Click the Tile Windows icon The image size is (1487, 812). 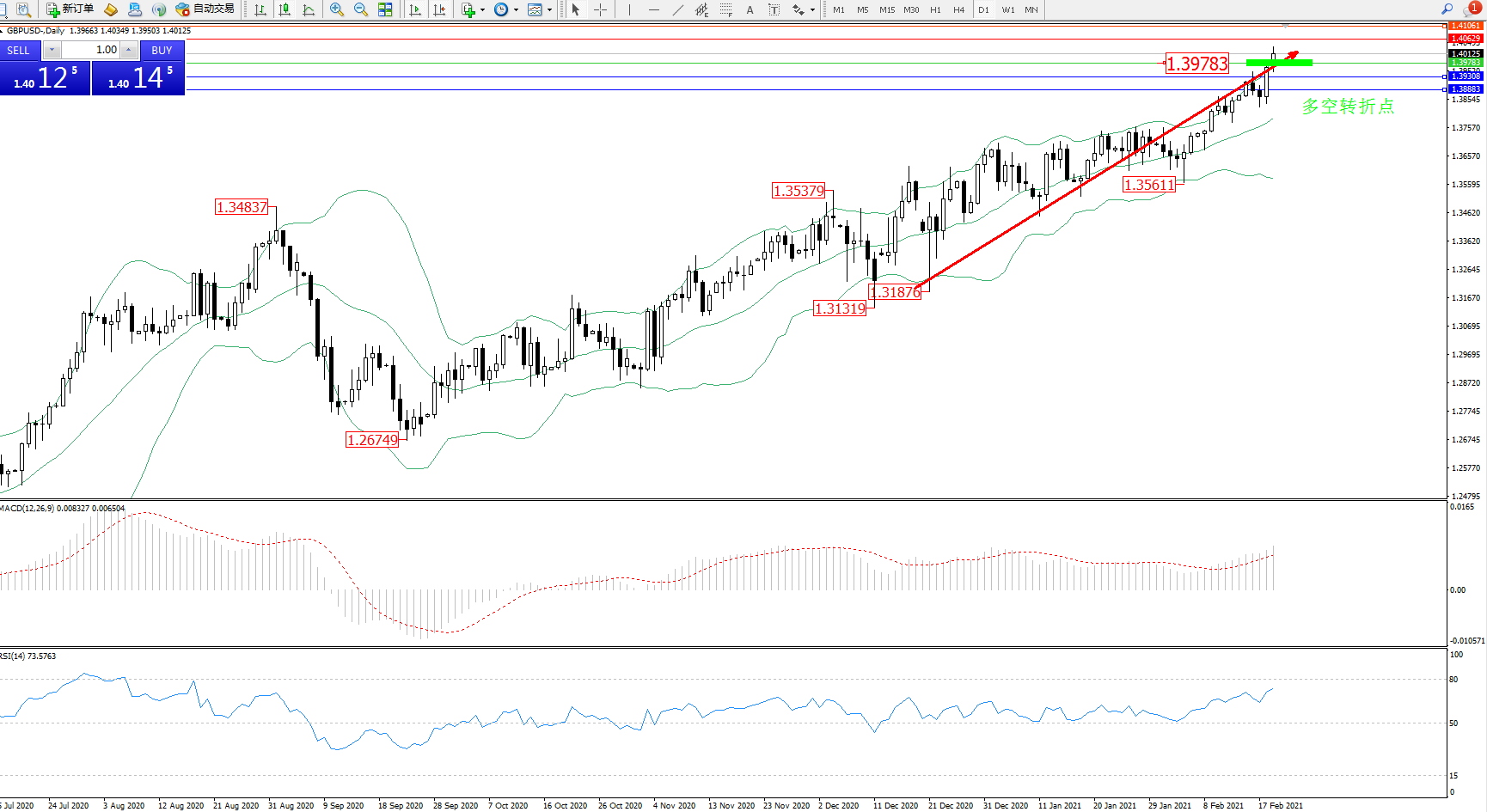[x=385, y=9]
